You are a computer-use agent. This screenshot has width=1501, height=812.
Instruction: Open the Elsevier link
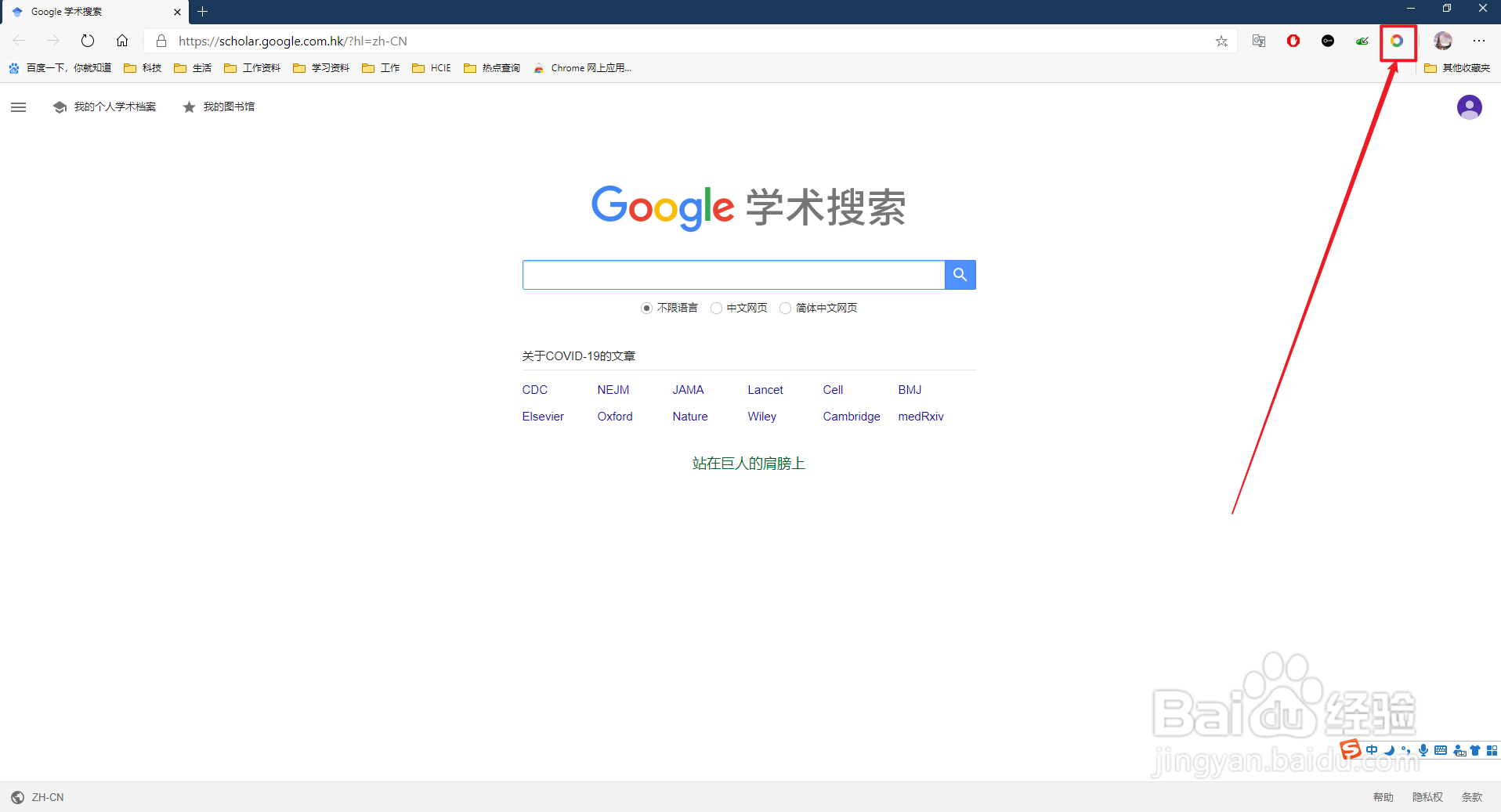click(x=543, y=417)
